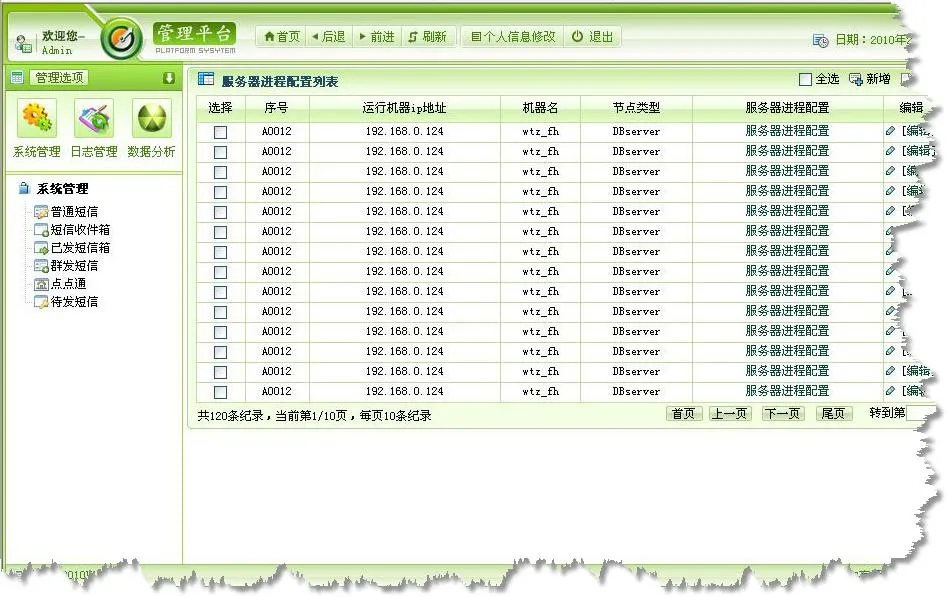Expand the 系统管理 tree root node

tap(53, 189)
